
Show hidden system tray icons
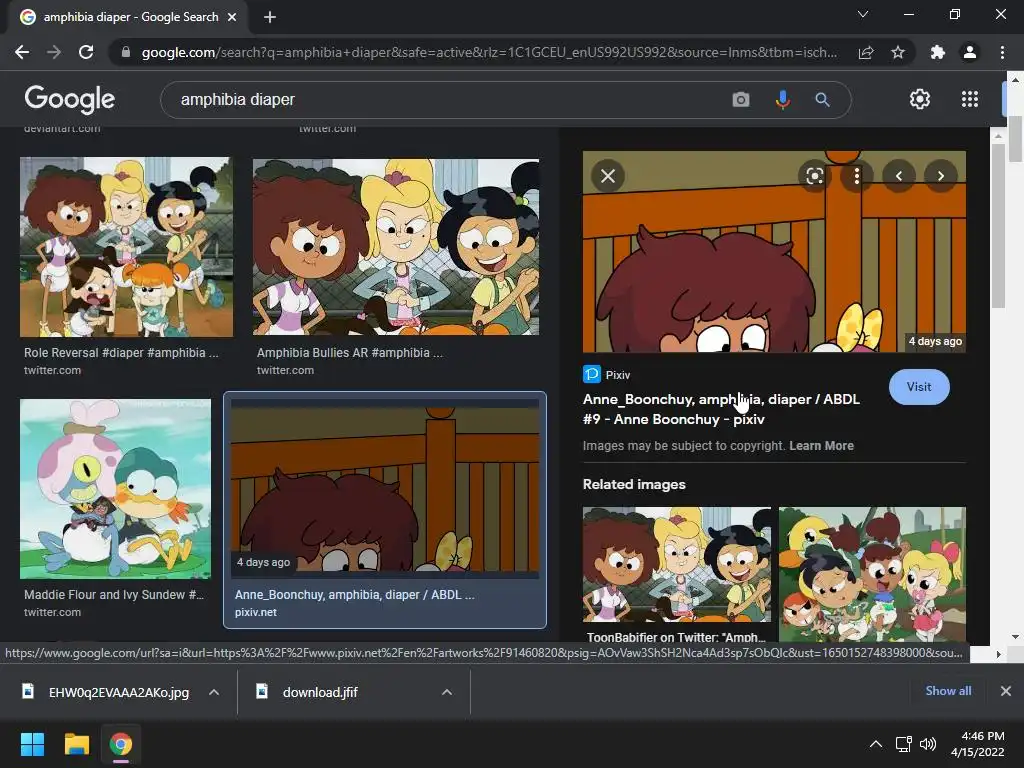[876, 744]
